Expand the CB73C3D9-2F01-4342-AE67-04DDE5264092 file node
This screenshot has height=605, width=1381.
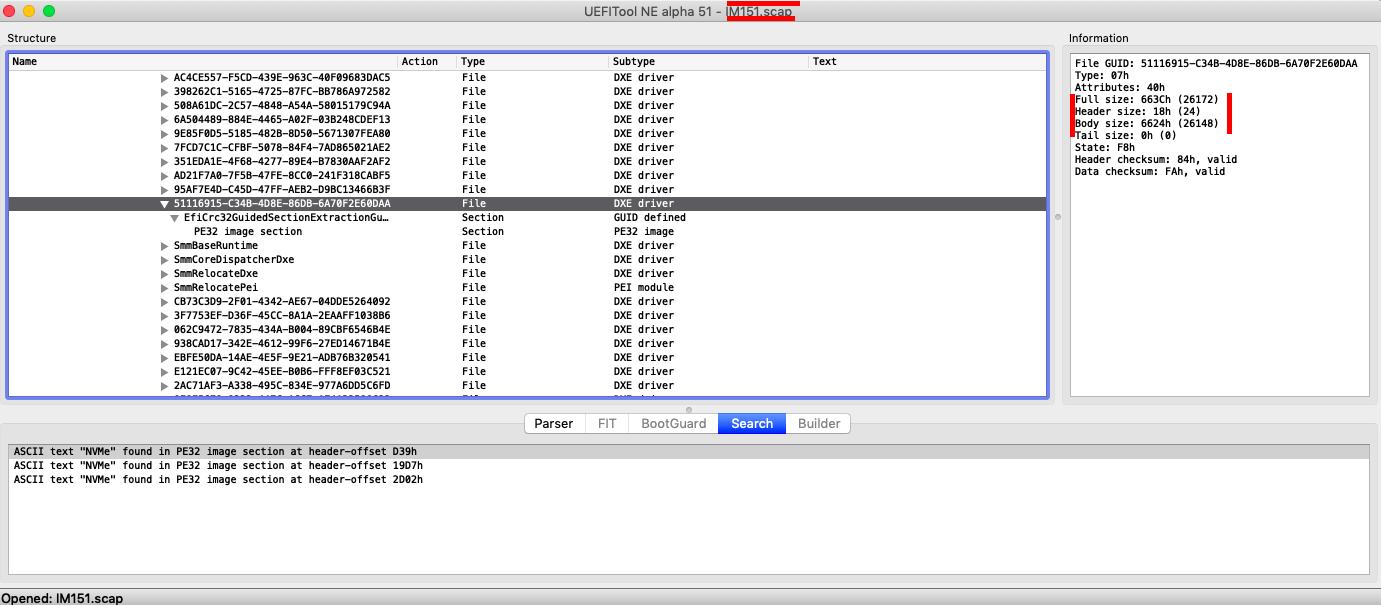click(165, 301)
